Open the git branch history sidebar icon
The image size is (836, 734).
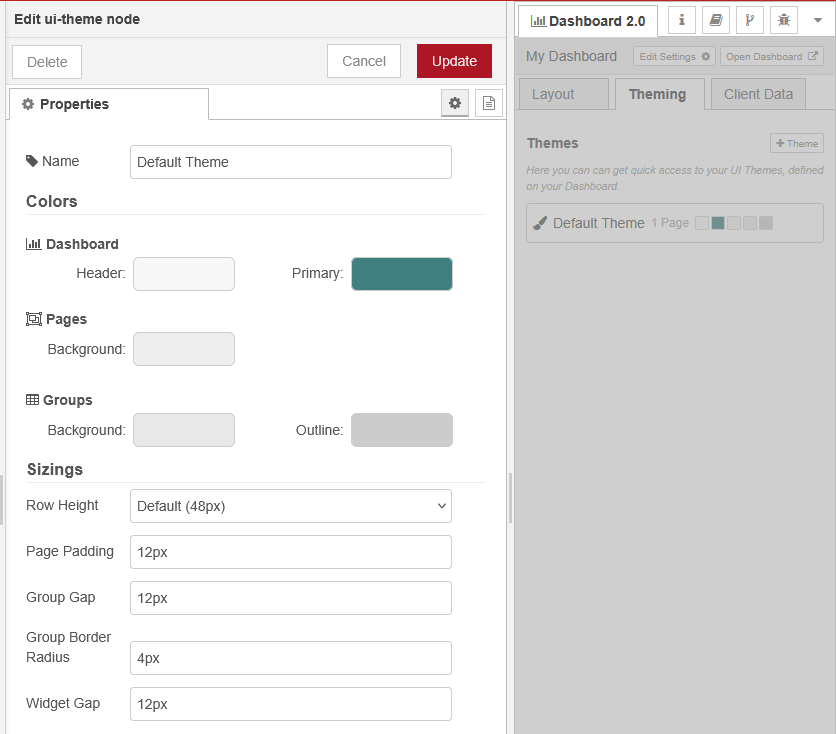click(x=750, y=20)
